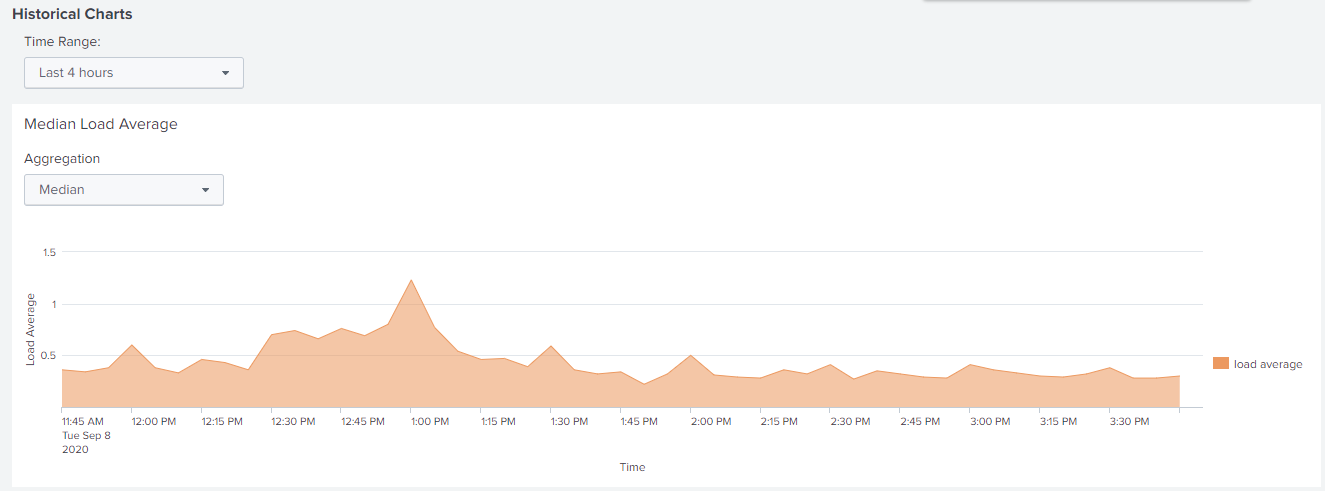
Task: Click the 'Aggregation' field label
Action: 62,159
